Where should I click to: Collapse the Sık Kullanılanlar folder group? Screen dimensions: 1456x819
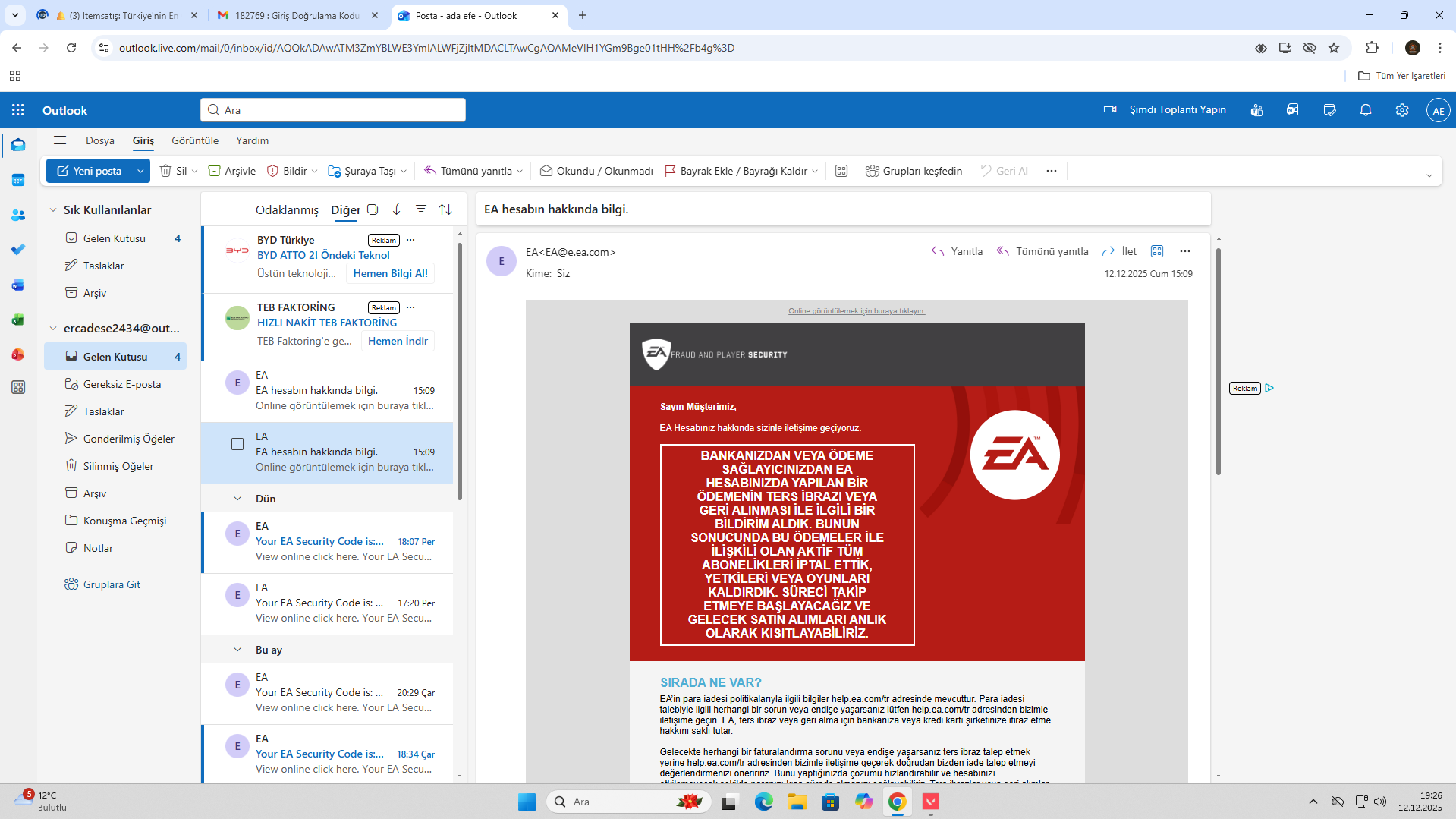pyautogui.click(x=53, y=210)
